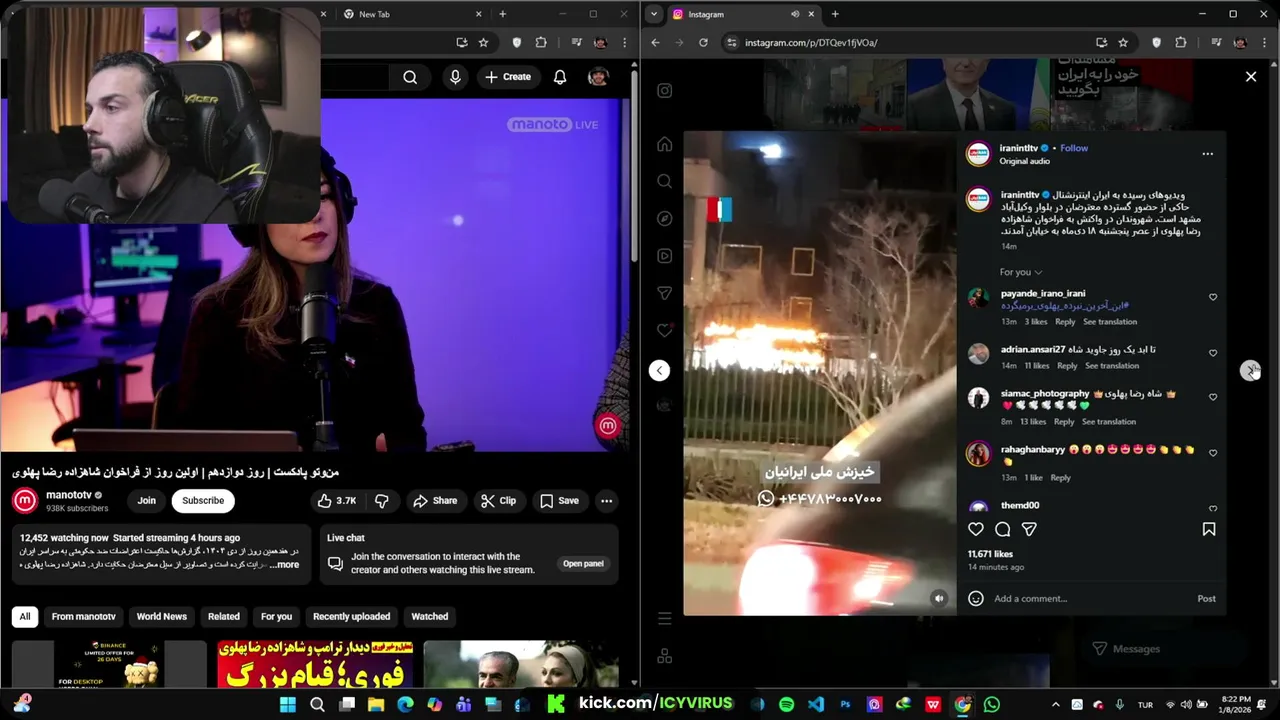Open YouTube notifications bell
The width and height of the screenshot is (1280, 720).
pos(560,77)
